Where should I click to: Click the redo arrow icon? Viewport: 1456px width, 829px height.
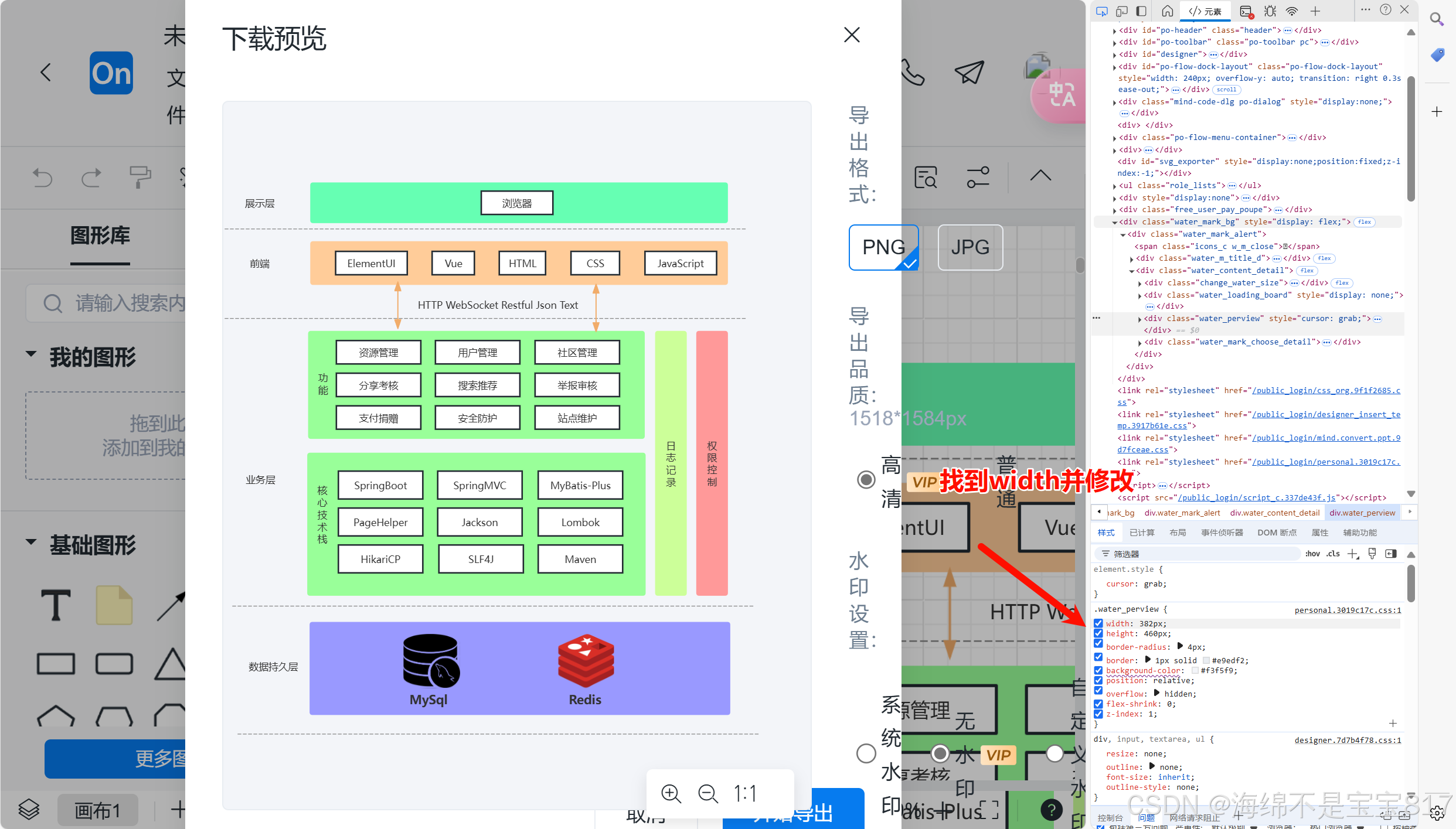[x=91, y=177]
